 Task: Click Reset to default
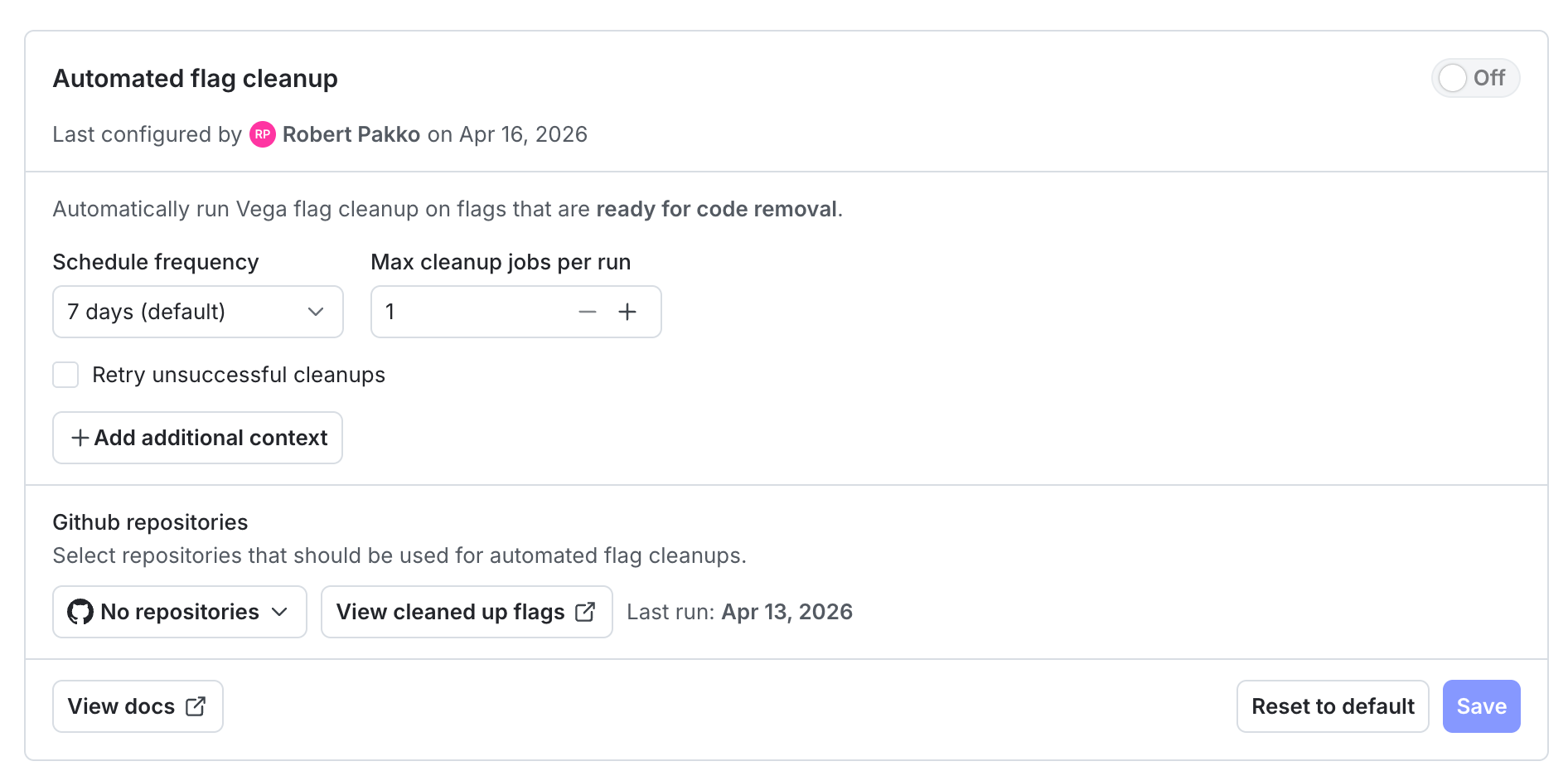click(x=1332, y=706)
